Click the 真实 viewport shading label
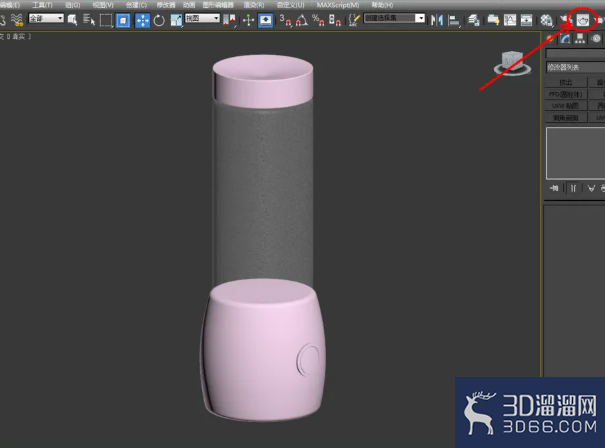The height and width of the screenshot is (448, 605). tap(19, 37)
